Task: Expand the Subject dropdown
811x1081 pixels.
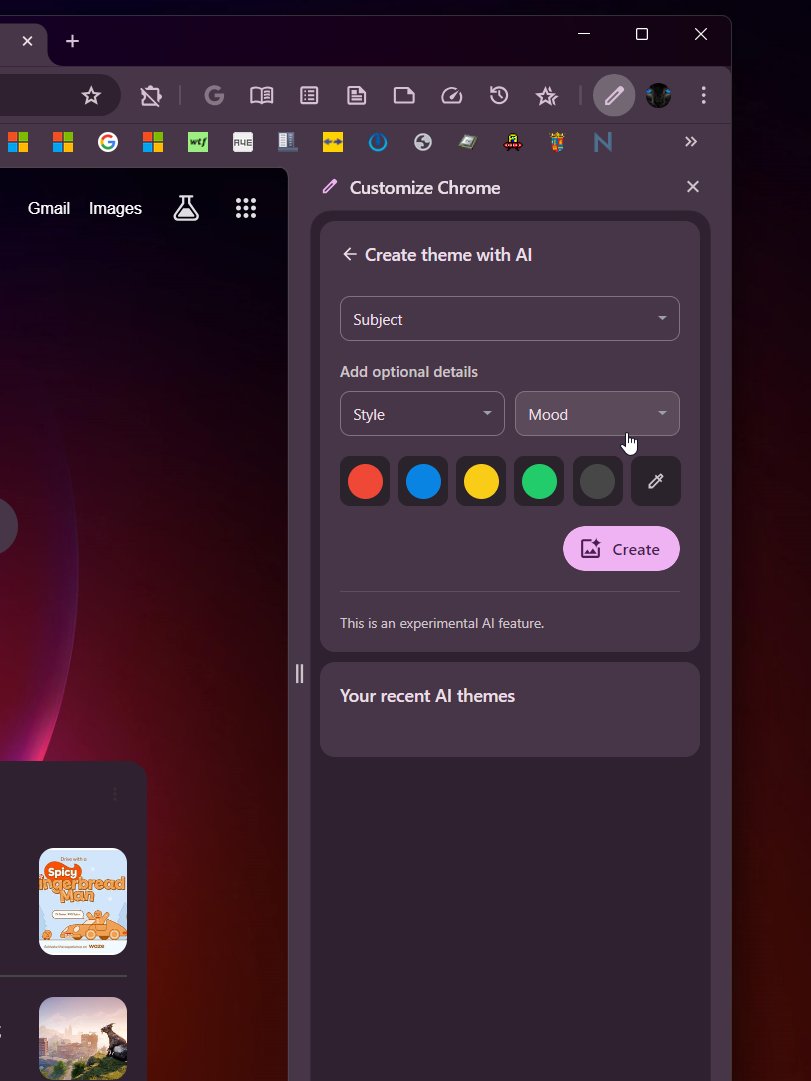Action: pyautogui.click(x=509, y=319)
